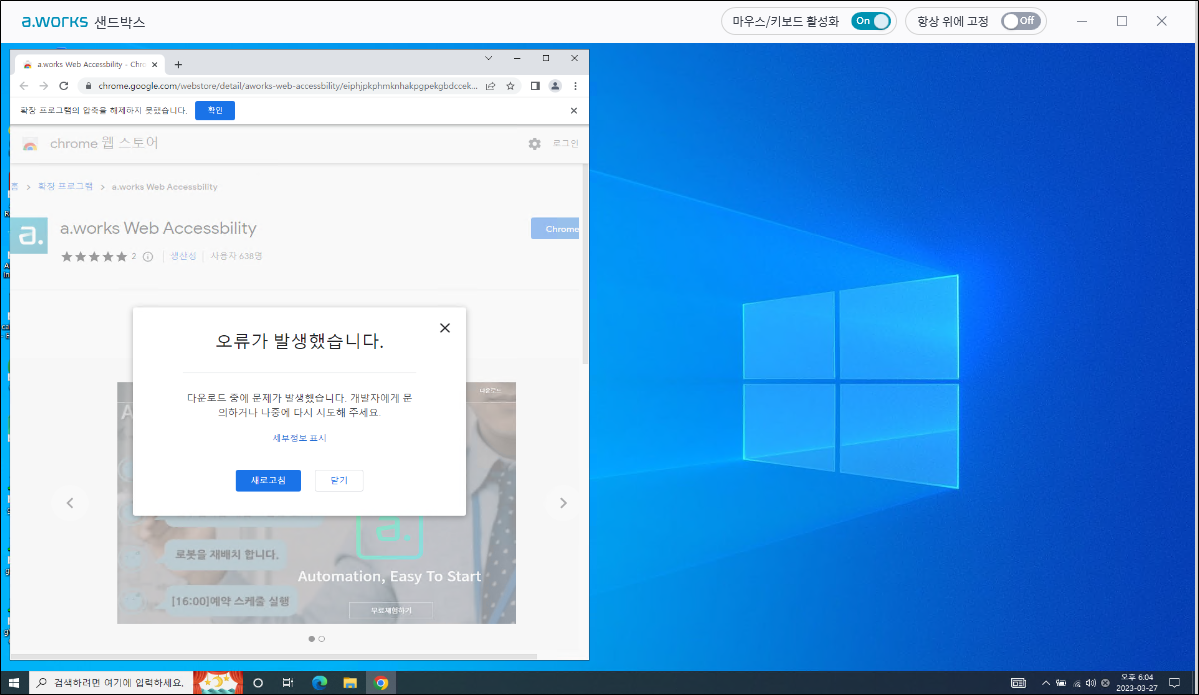Viewport: 1199px width, 695px height.
Task: Click the search highlights image on the taskbar
Action: click(218, 683)
